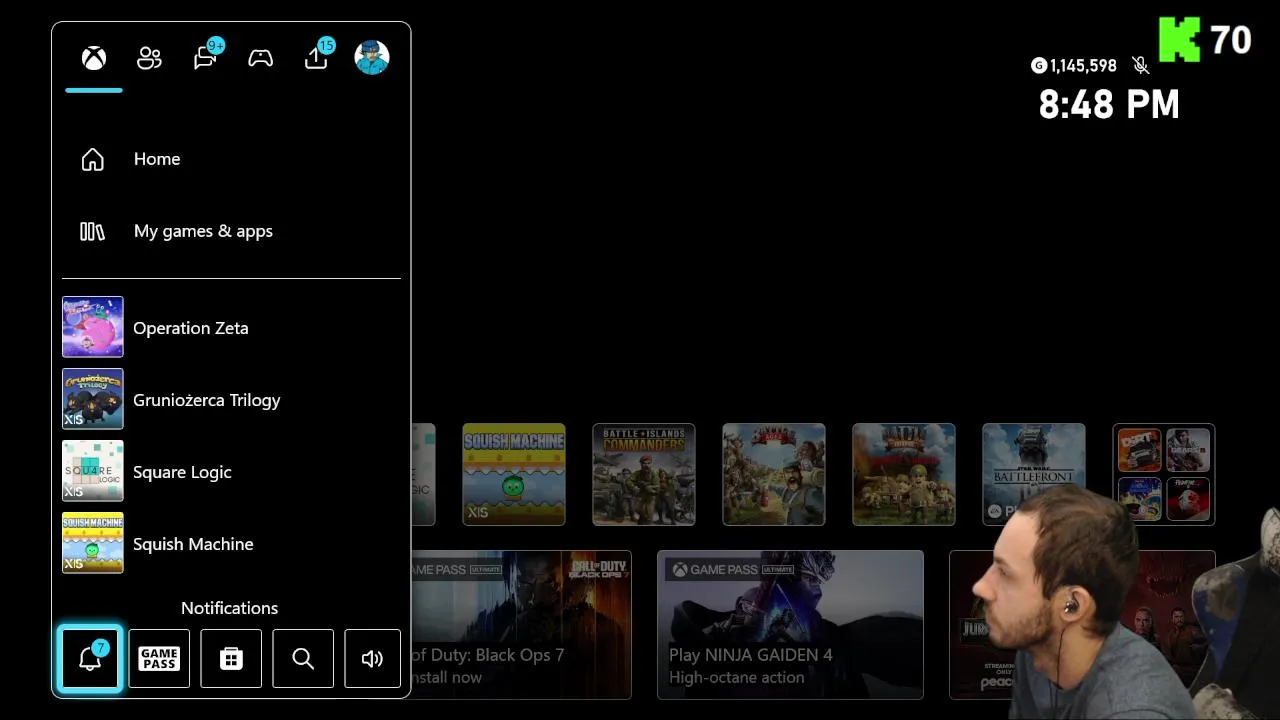Open the profile avatar tab
The height and width of the screenshot is (720, 1280).
372,57
